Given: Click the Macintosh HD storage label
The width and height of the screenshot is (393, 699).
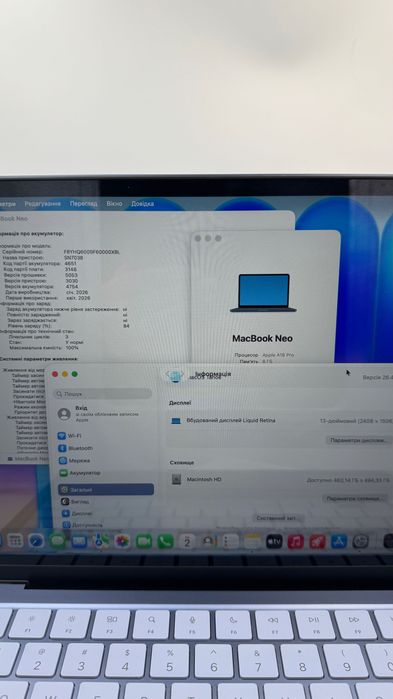Looking at the screenshot, I should pyautogui.click(x=204, y=480).
